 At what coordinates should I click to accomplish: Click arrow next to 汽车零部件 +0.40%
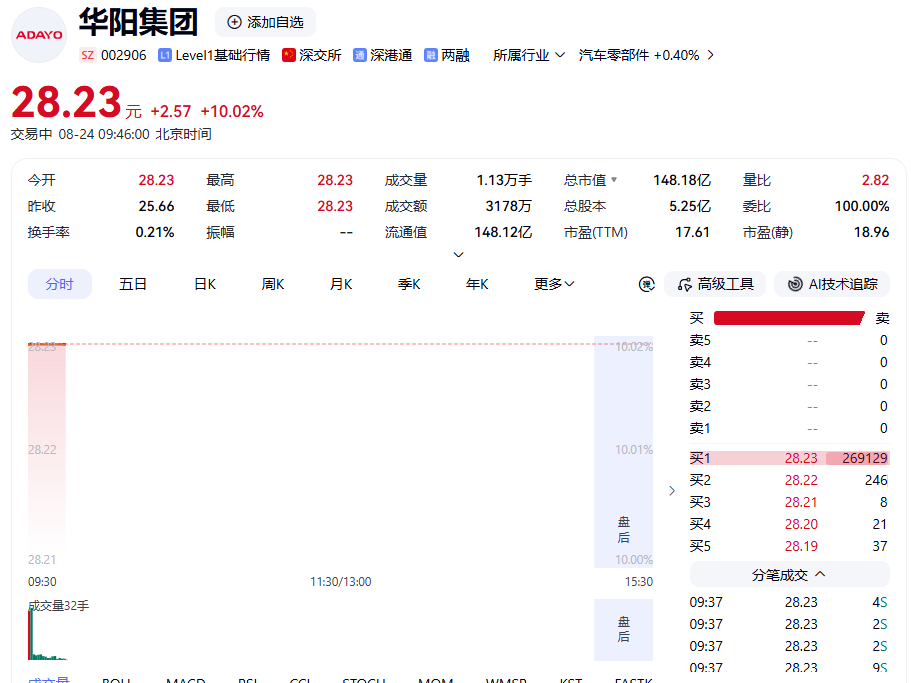click(710, 55)
